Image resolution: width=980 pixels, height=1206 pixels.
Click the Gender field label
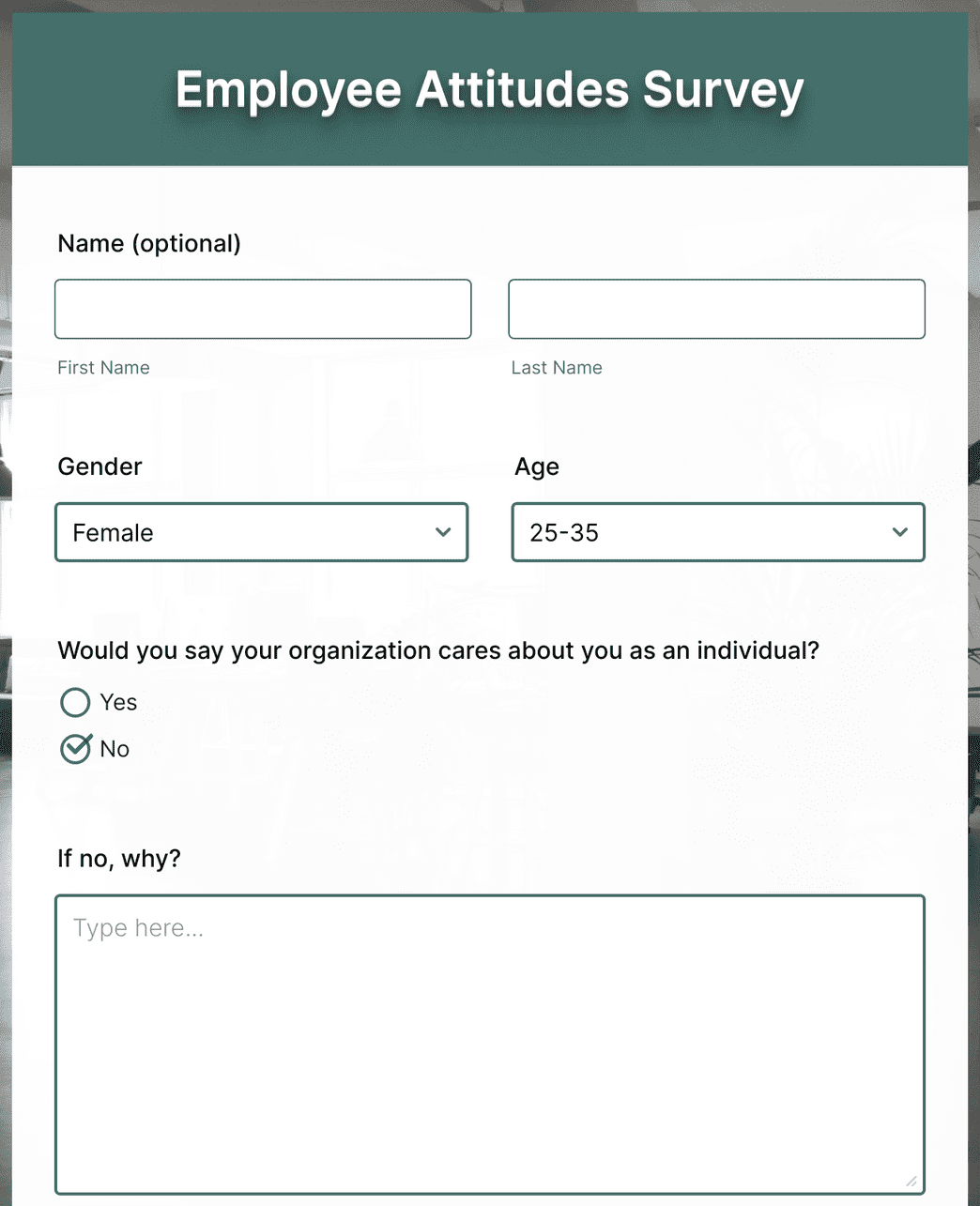pyautogui.click(x=100, y=466)
